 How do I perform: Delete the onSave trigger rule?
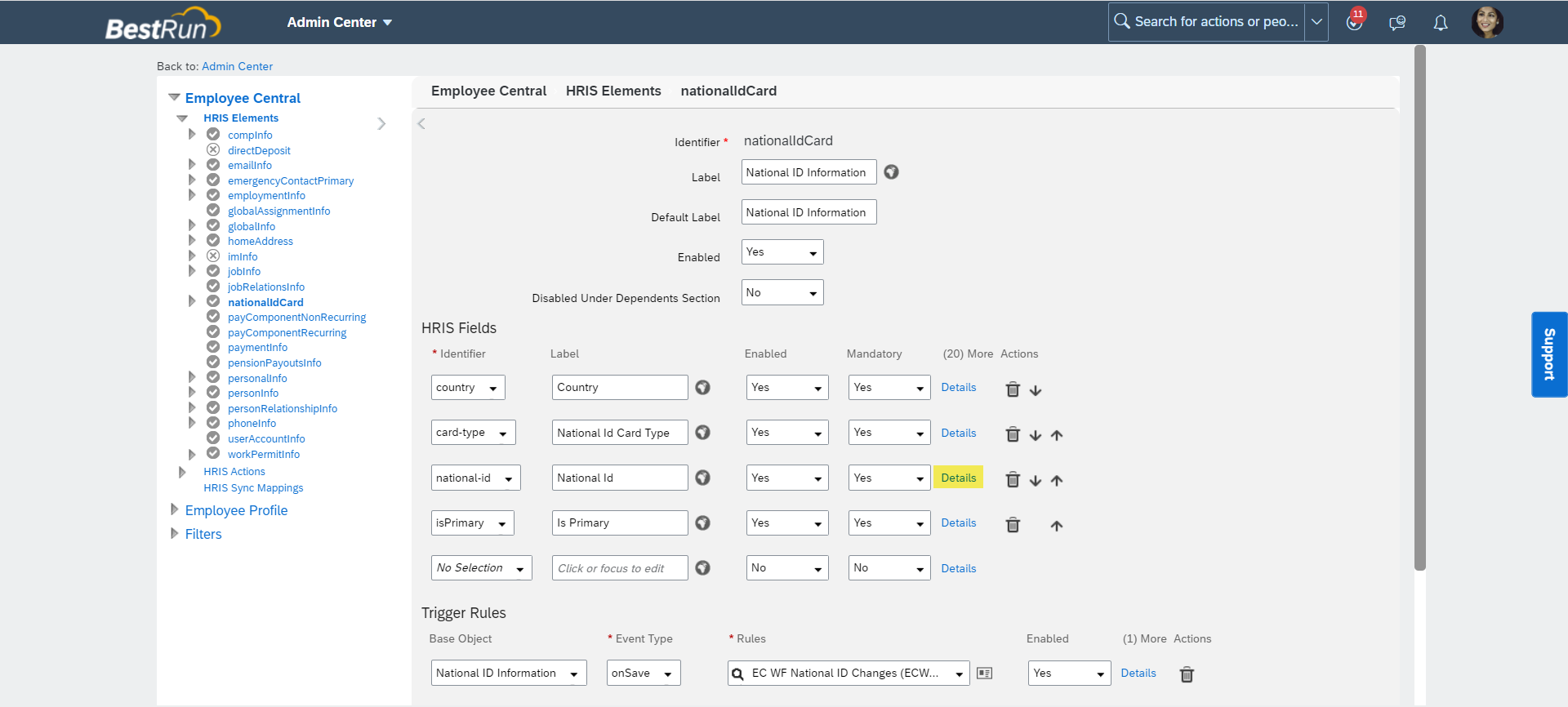[1187, 674]
